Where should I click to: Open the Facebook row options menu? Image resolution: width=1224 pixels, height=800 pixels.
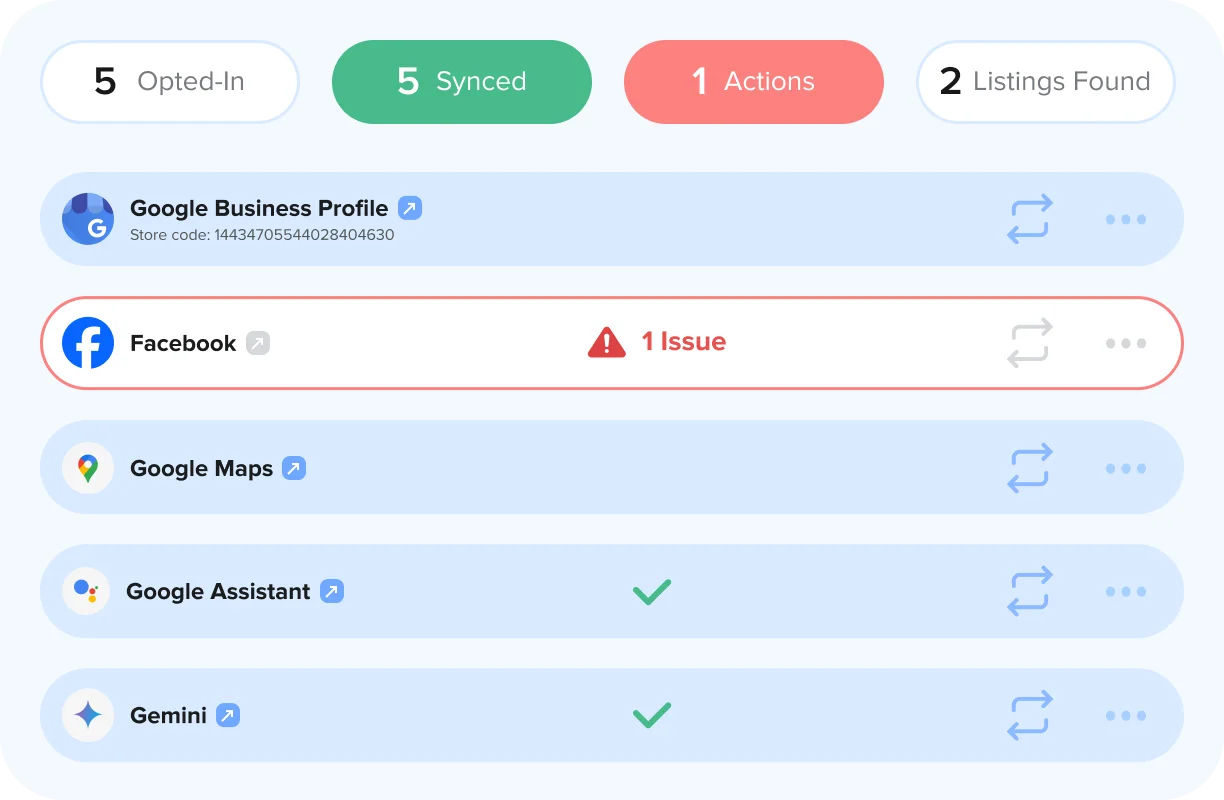pyautogui.click(x=1126, y=342)
